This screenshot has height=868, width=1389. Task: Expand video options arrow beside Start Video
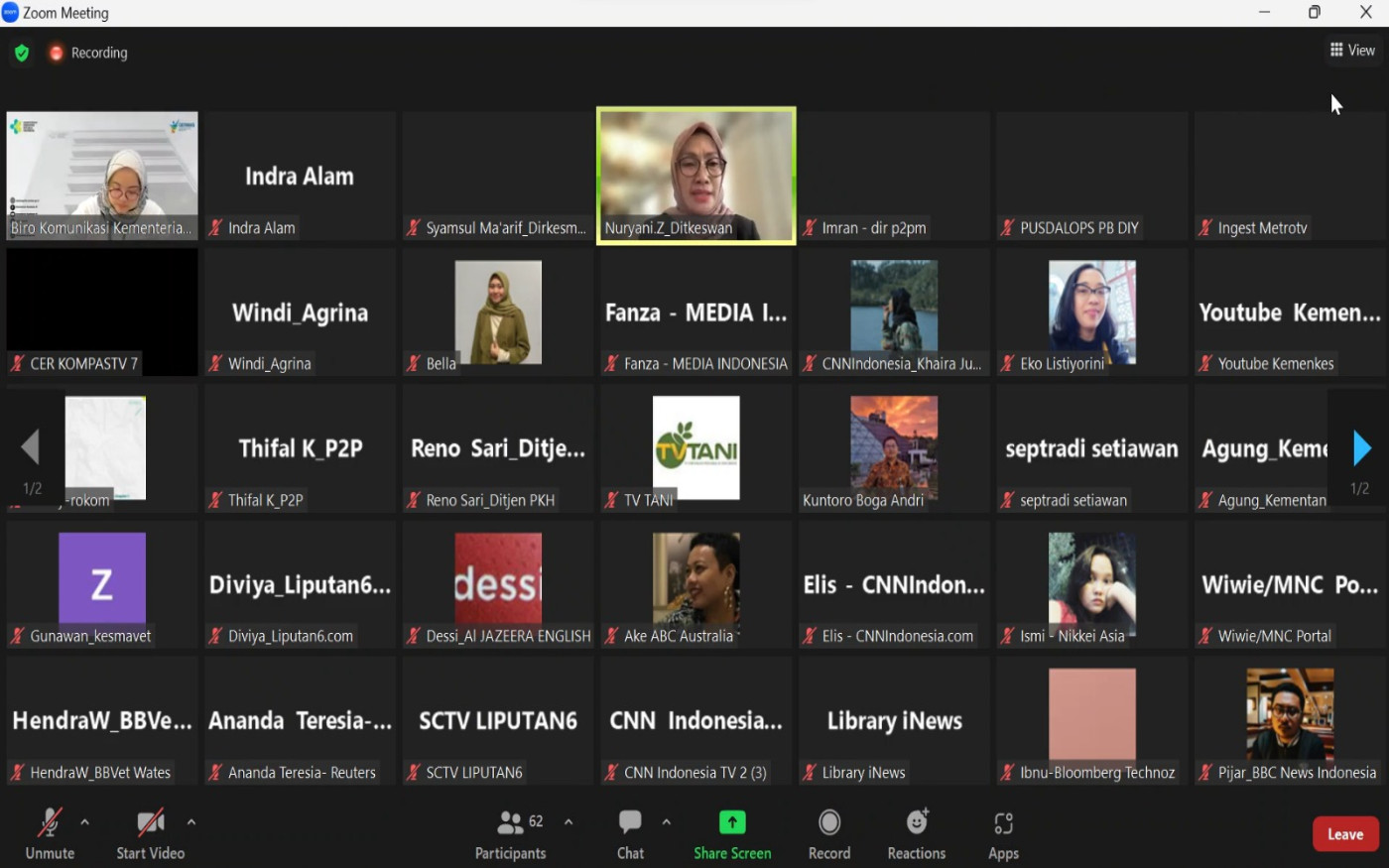click(191, 821)
